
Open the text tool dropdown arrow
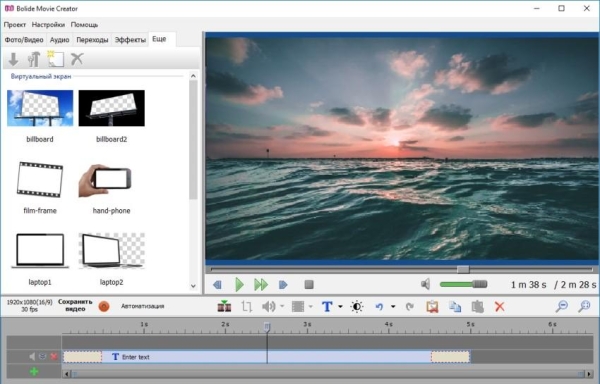[340, 306]
